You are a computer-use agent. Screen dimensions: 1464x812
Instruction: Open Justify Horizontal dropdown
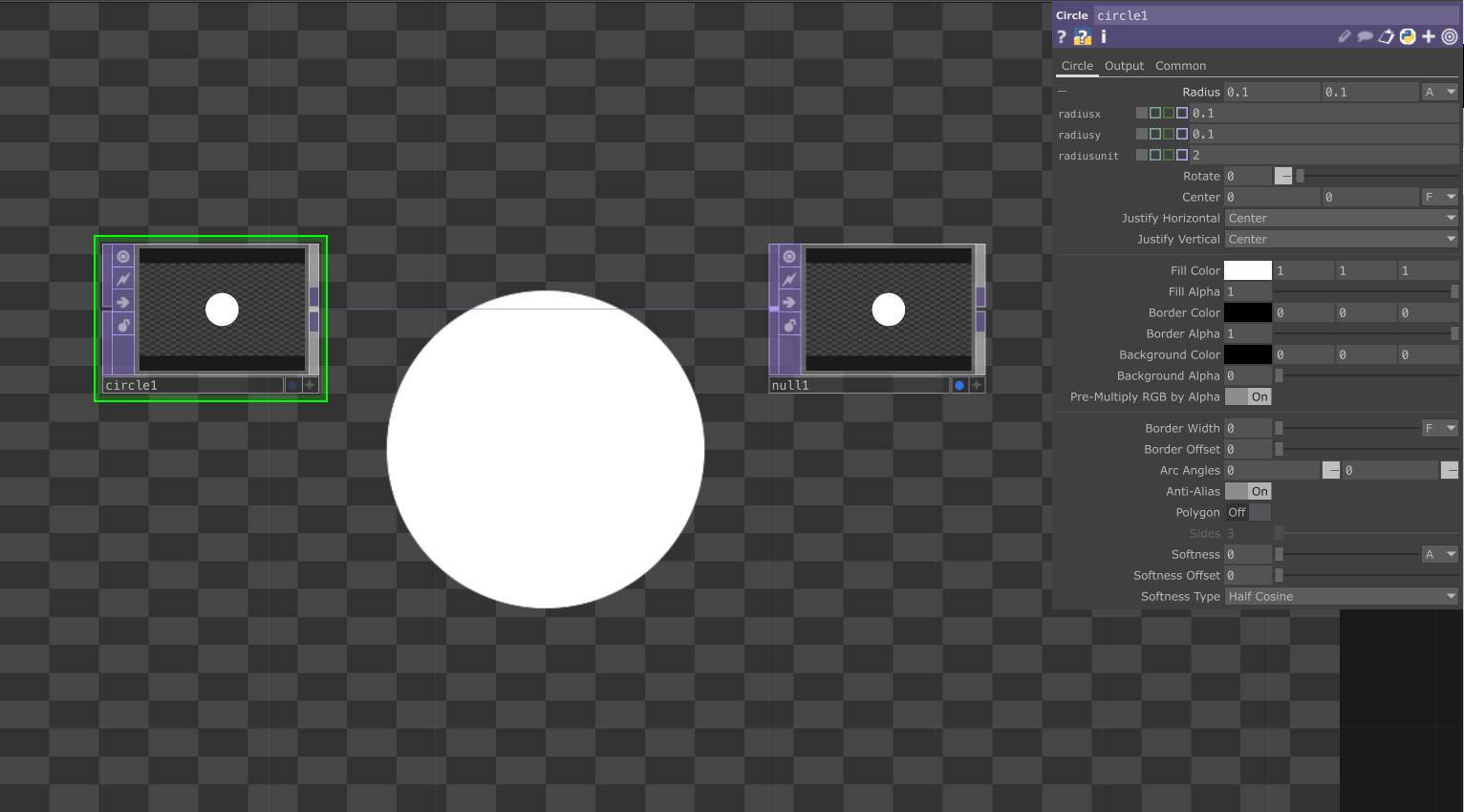click(1342, 218)
